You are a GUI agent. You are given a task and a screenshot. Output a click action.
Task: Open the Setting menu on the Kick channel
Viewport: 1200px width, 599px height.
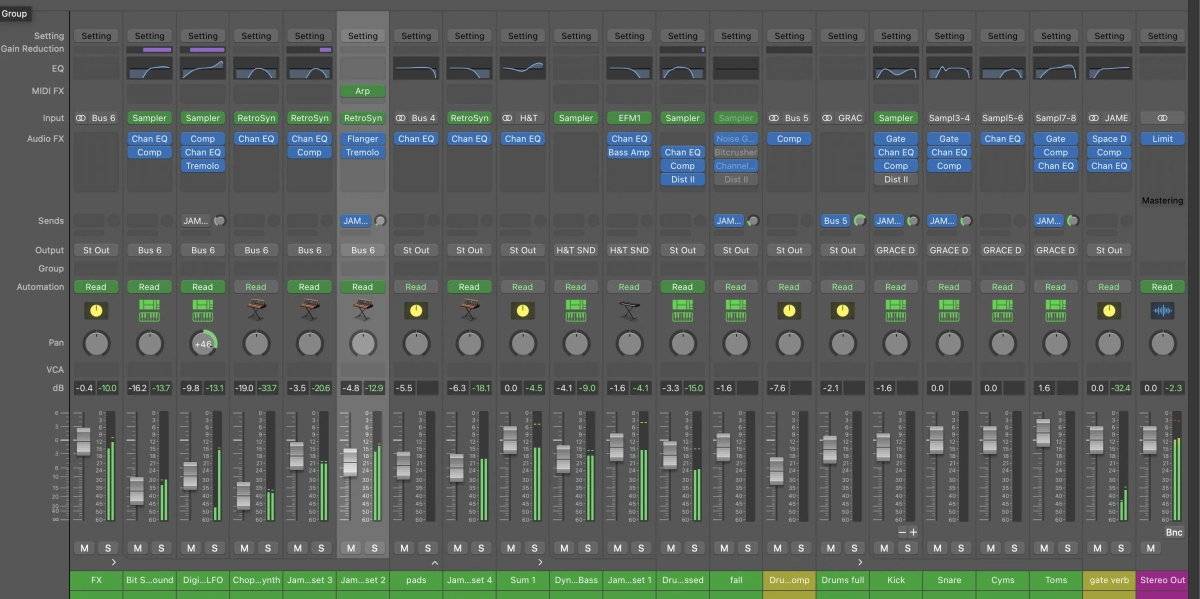point(895,36)
